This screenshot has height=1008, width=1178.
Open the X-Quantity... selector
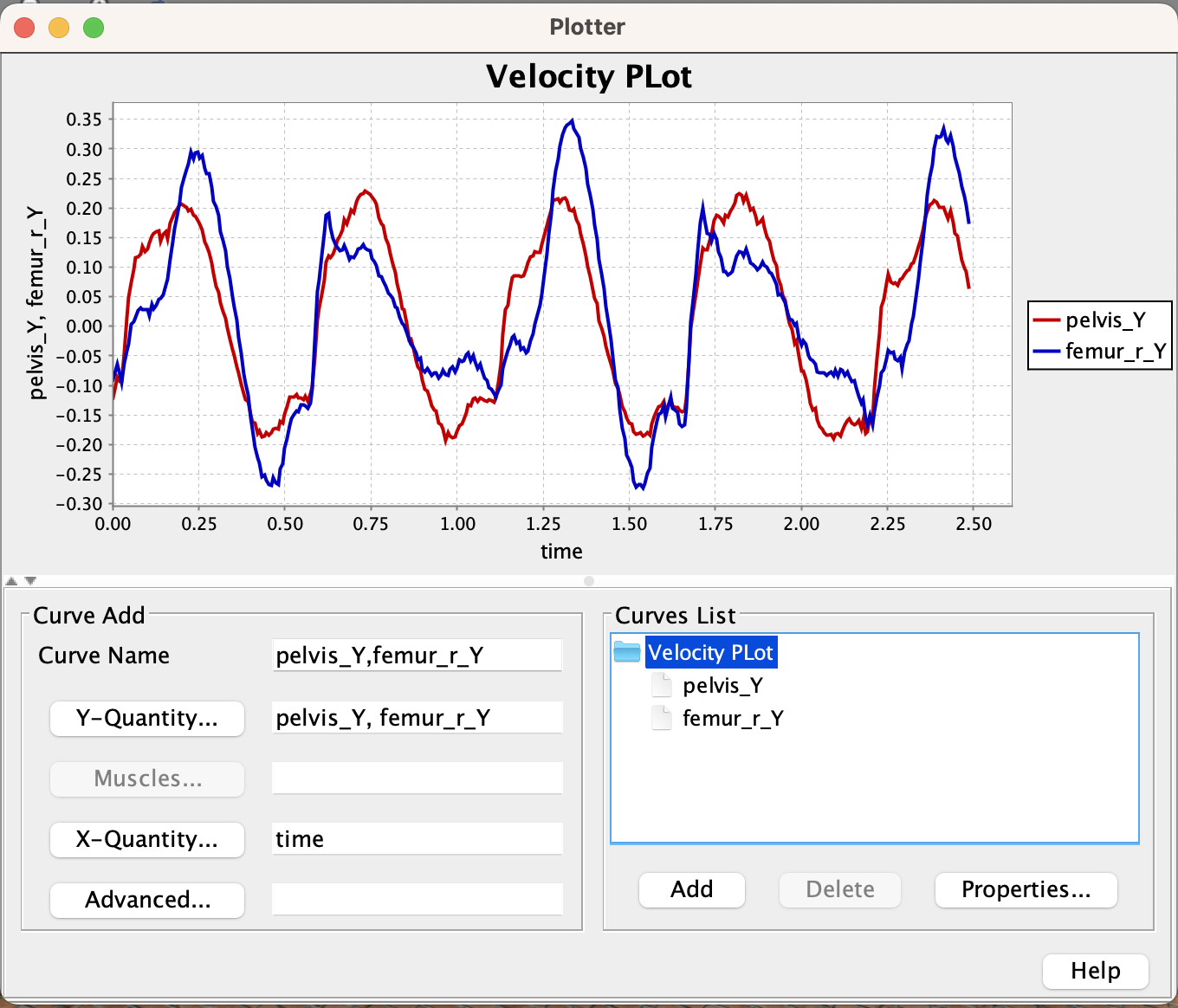[147, 839]
